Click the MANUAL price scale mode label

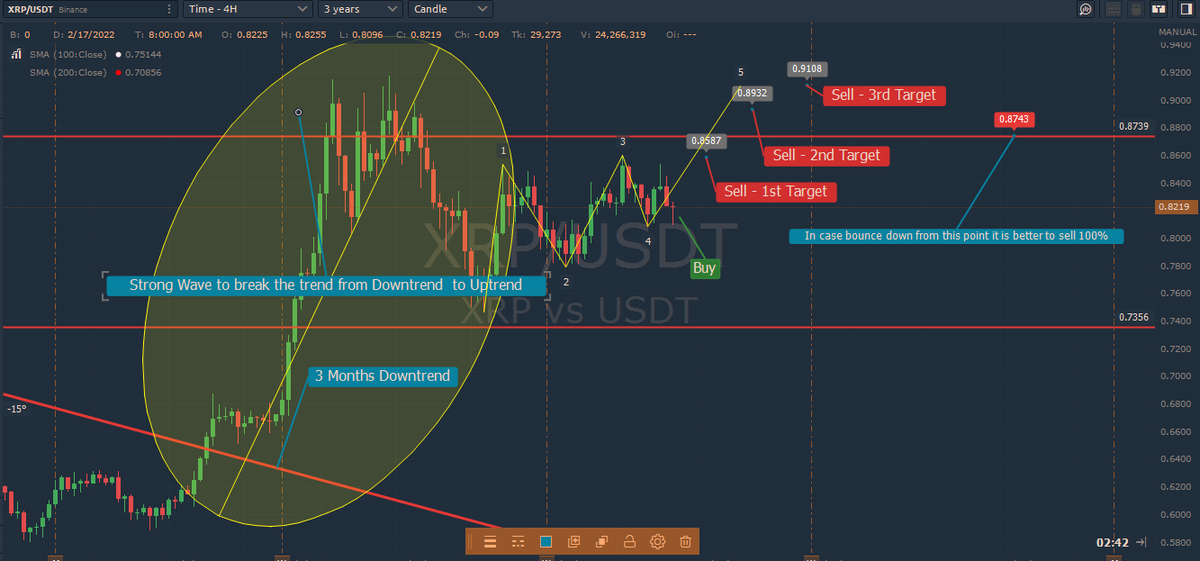1177,32
